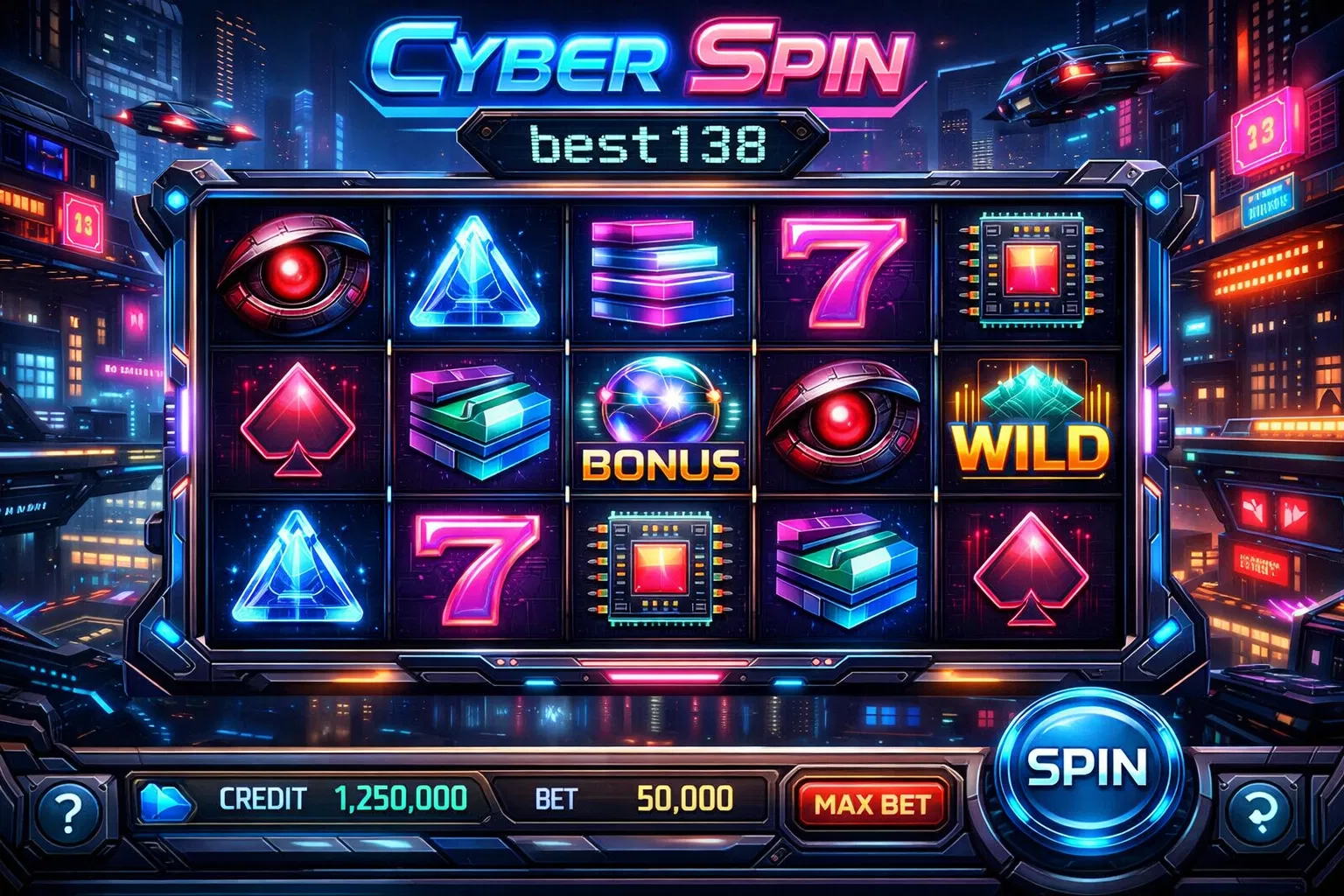Click the big blue SPIN button

1086,767
